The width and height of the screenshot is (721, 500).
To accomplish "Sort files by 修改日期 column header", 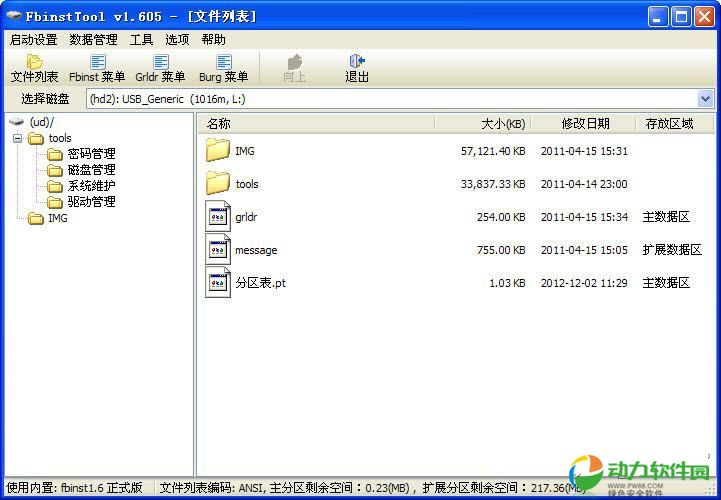I will point(584,124).
